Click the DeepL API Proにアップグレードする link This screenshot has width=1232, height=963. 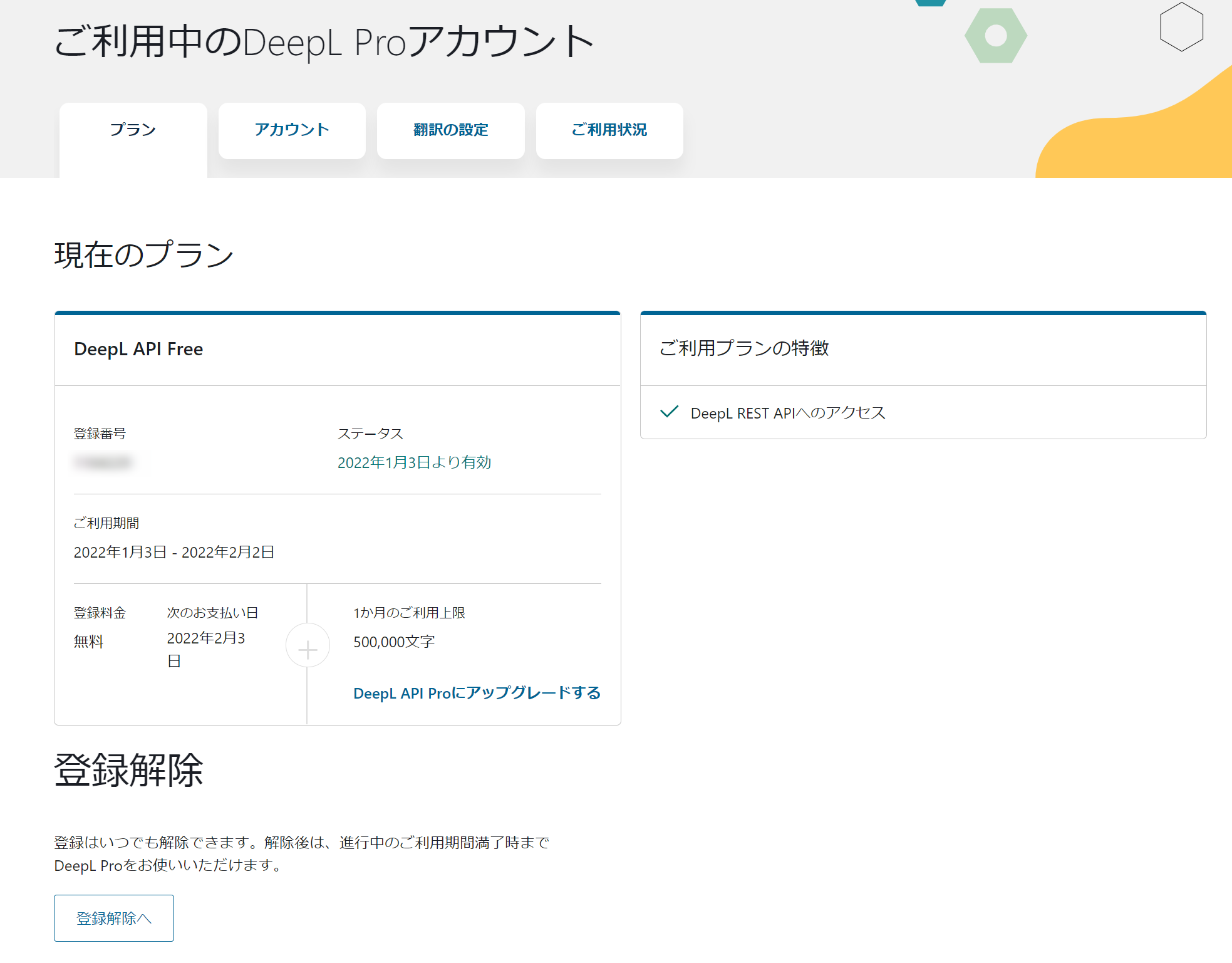tap(477, 693)
